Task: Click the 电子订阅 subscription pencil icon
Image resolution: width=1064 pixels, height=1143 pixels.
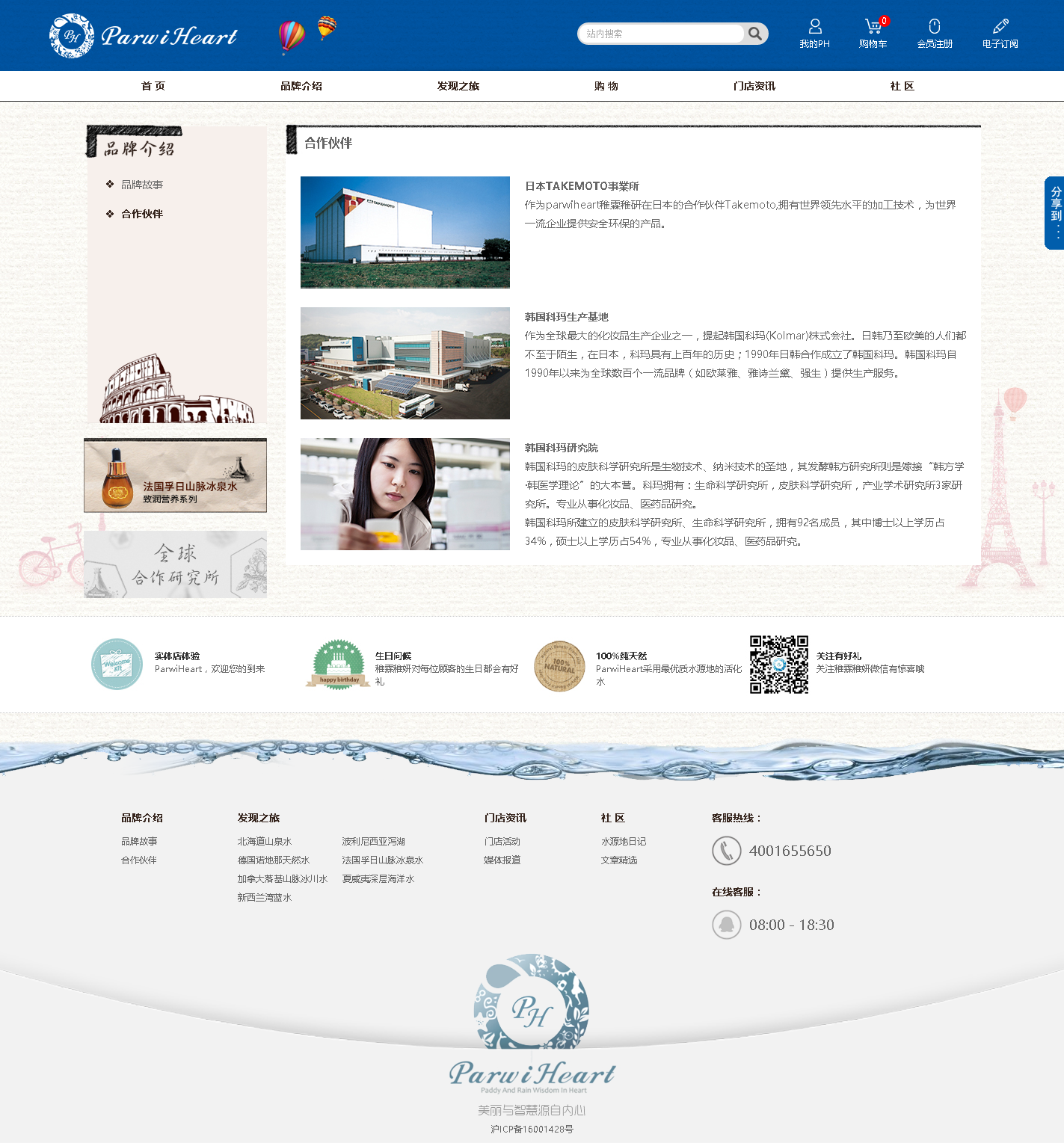Action: pos(1000,28)
